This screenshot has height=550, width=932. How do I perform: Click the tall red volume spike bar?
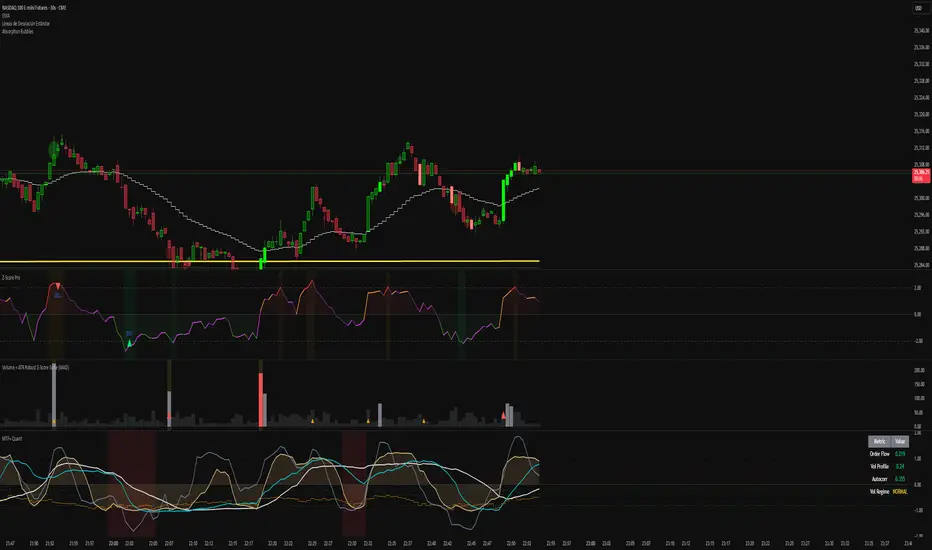(x=260, y=398)
